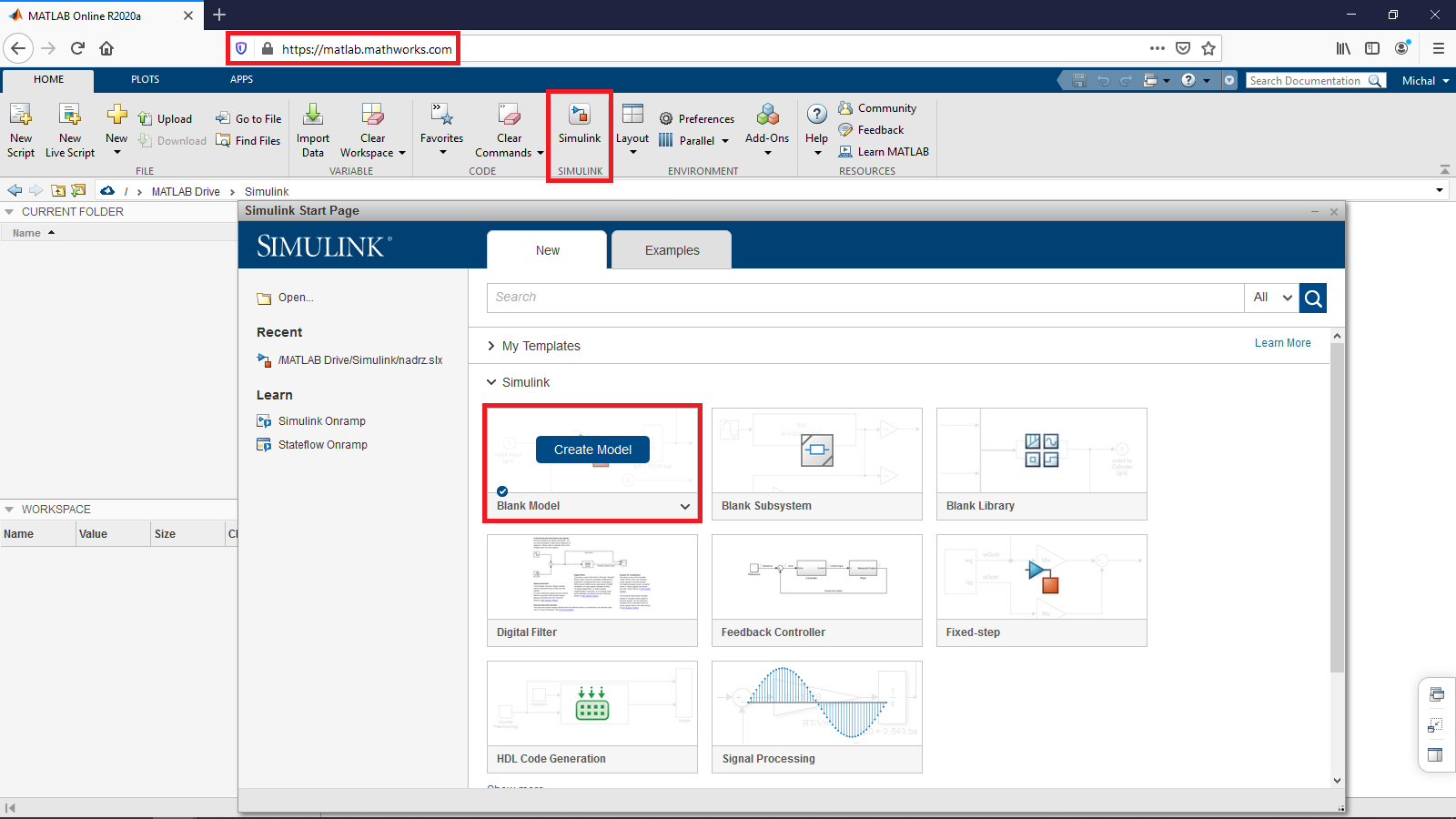The width and height of the screenshot is (1456, 819).
Task: Collapse the WORKSPACE panel
Action: pyautogui.click(x=9, y=509)
